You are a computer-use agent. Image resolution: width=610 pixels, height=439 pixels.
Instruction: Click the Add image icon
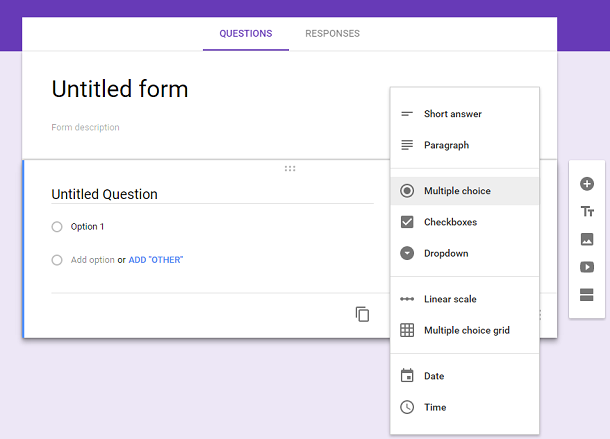point(587,239)
